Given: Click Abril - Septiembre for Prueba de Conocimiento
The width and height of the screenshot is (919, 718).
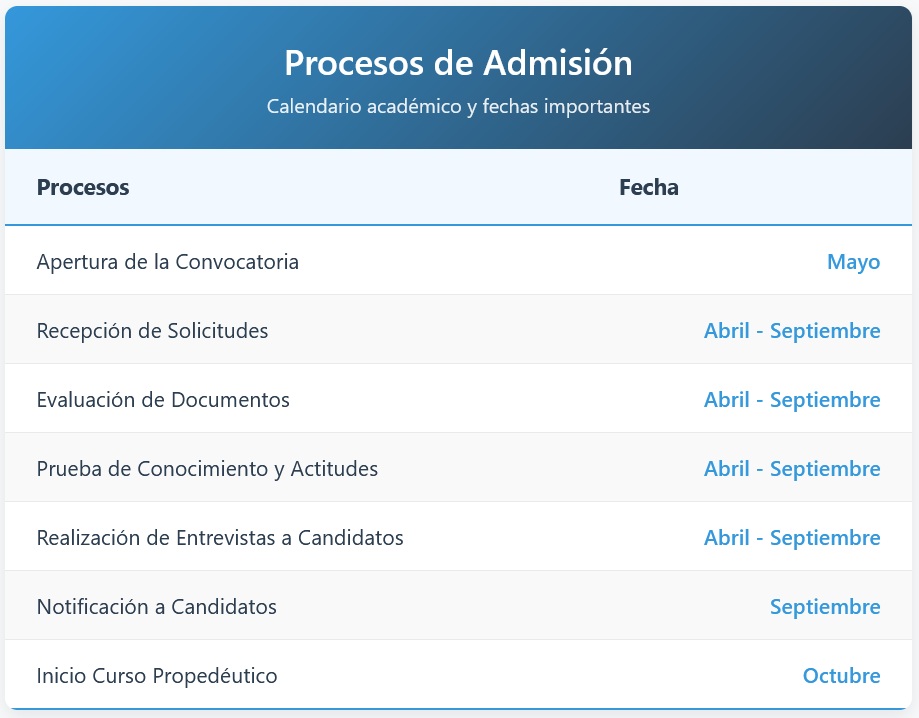Looking at the screenshot, I should pyautogui.click(x=792, y=469).
